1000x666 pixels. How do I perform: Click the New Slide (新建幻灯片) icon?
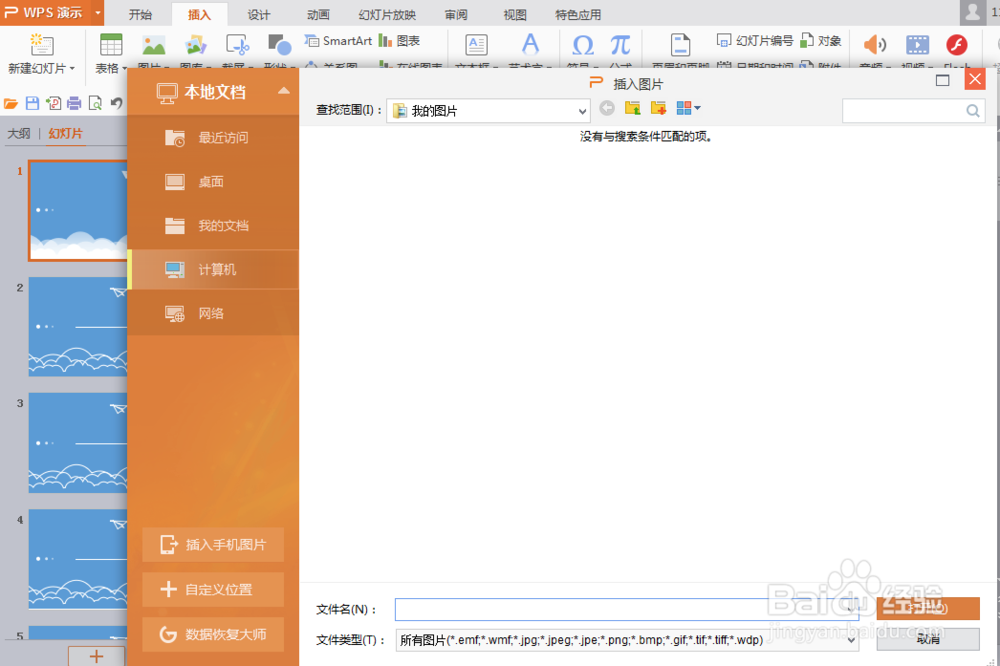point(42,45)
